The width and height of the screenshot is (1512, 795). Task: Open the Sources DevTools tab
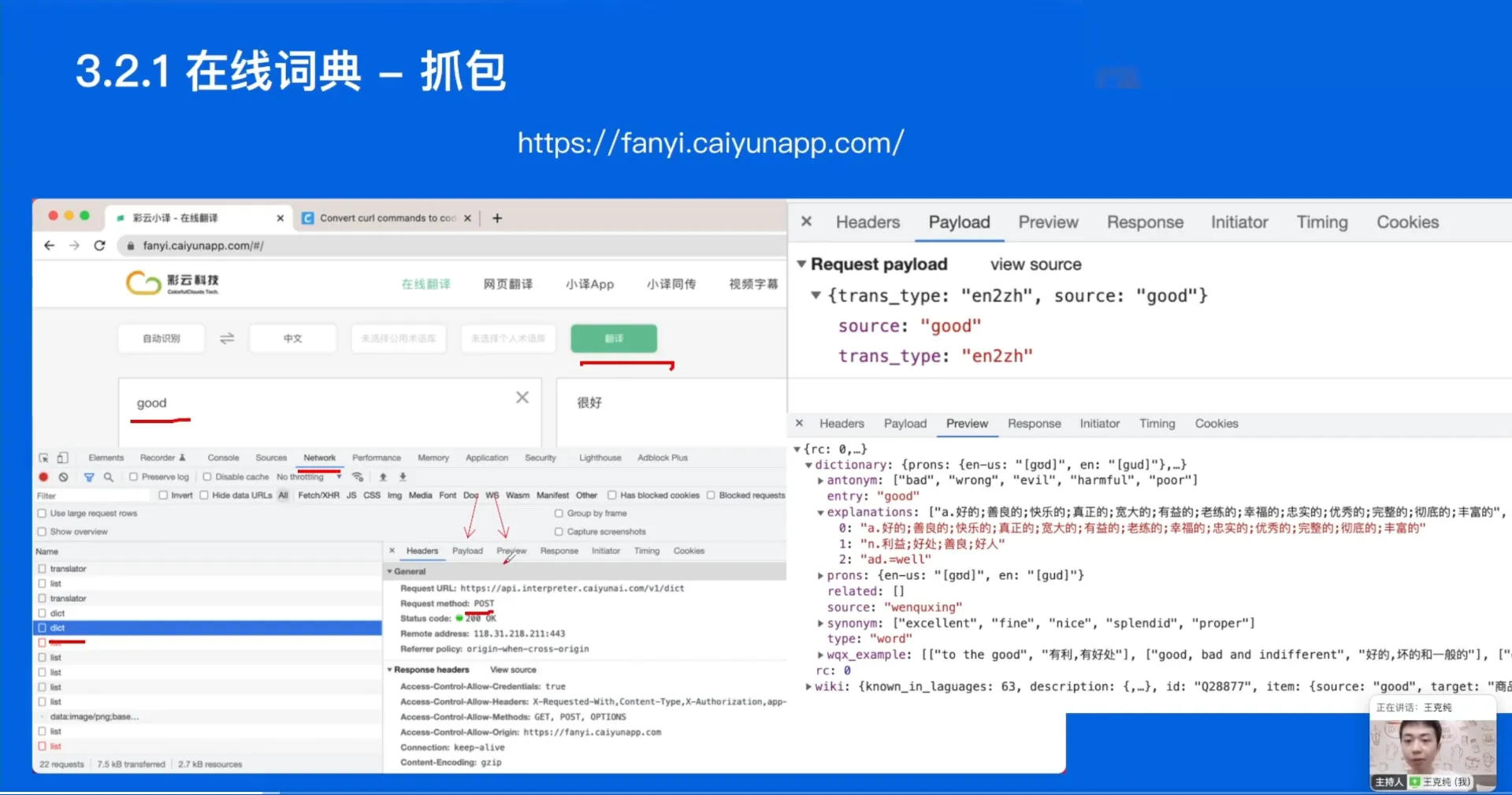[x=271, y=458]
